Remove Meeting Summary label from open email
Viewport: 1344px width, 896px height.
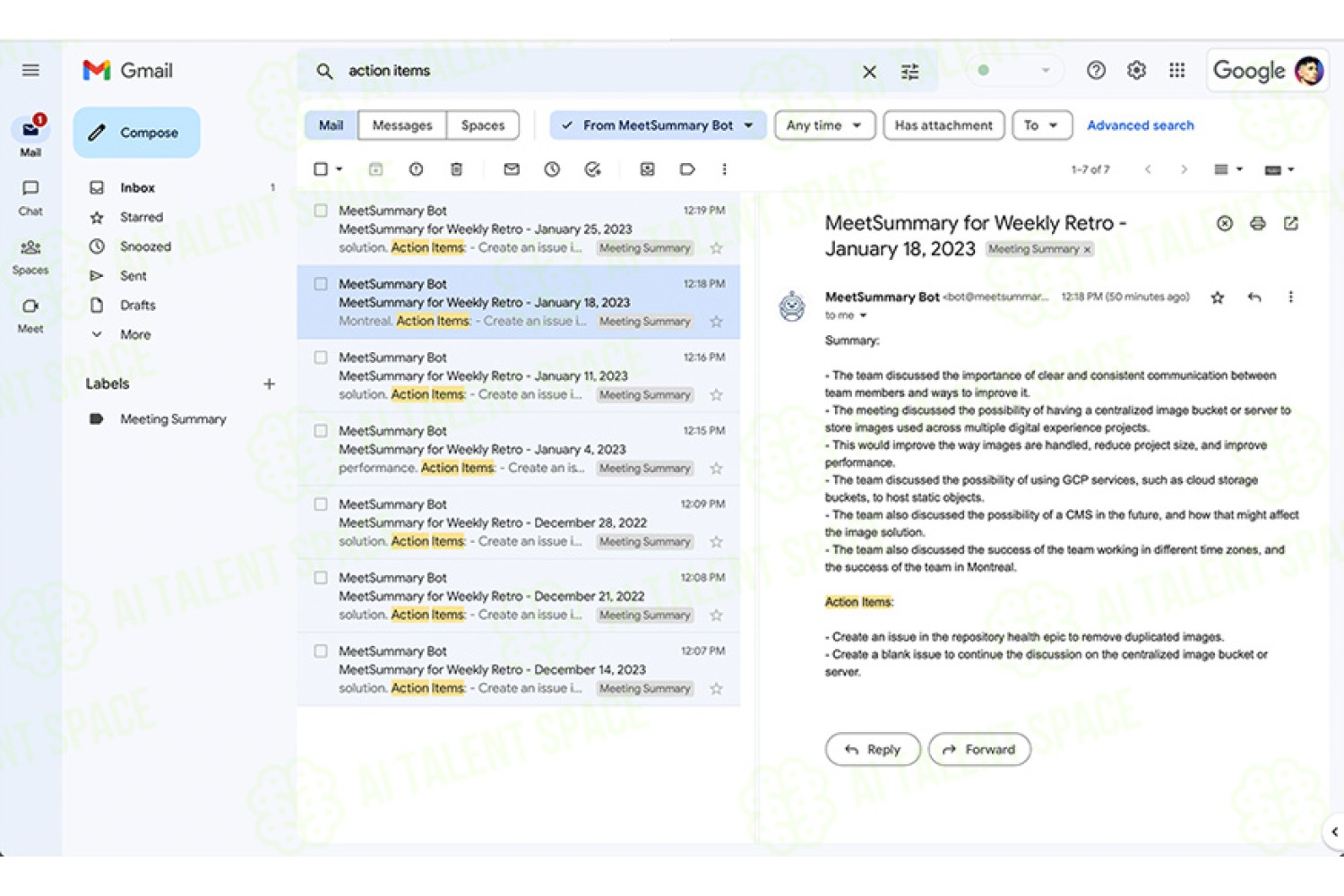[x=1087, y=250]
